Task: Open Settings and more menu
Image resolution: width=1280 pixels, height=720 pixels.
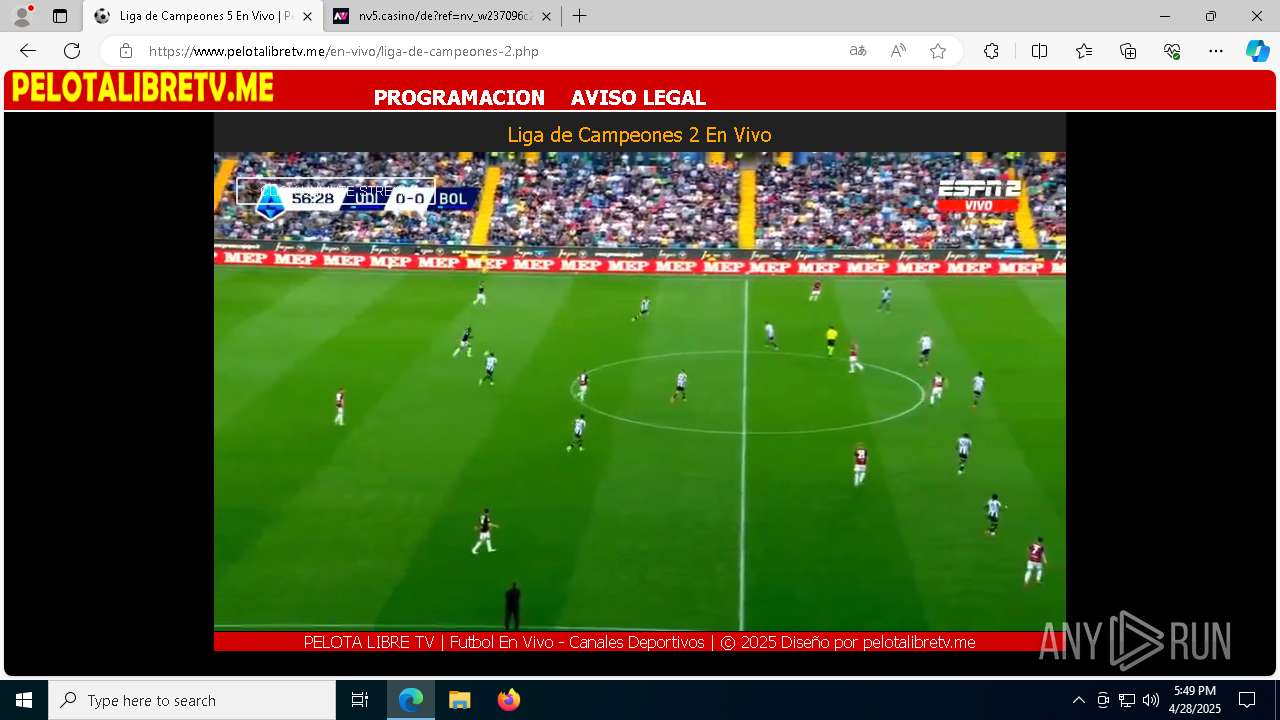Action: [x=1216, y=51]
